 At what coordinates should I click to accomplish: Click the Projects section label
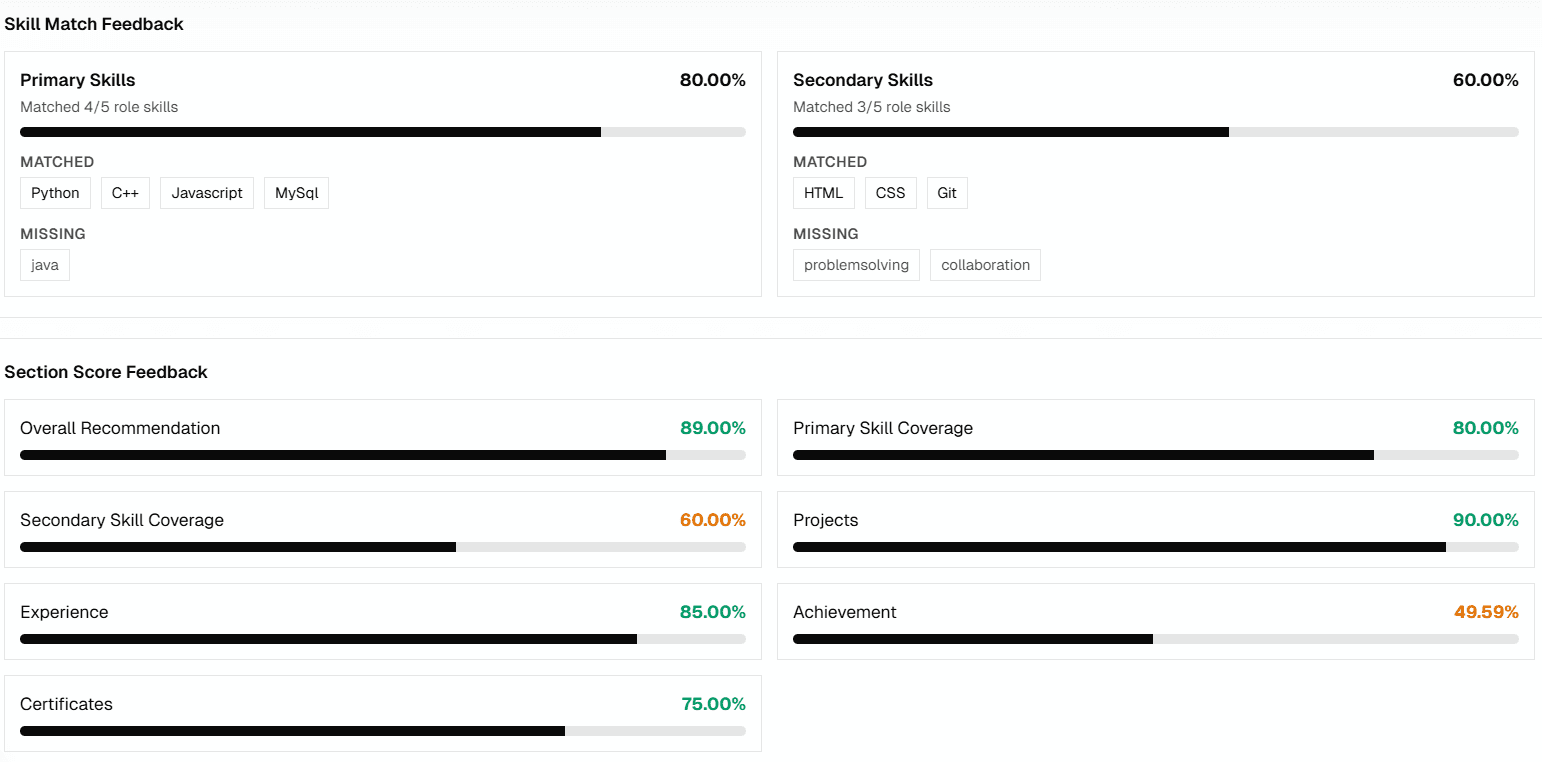coord(826,520)
